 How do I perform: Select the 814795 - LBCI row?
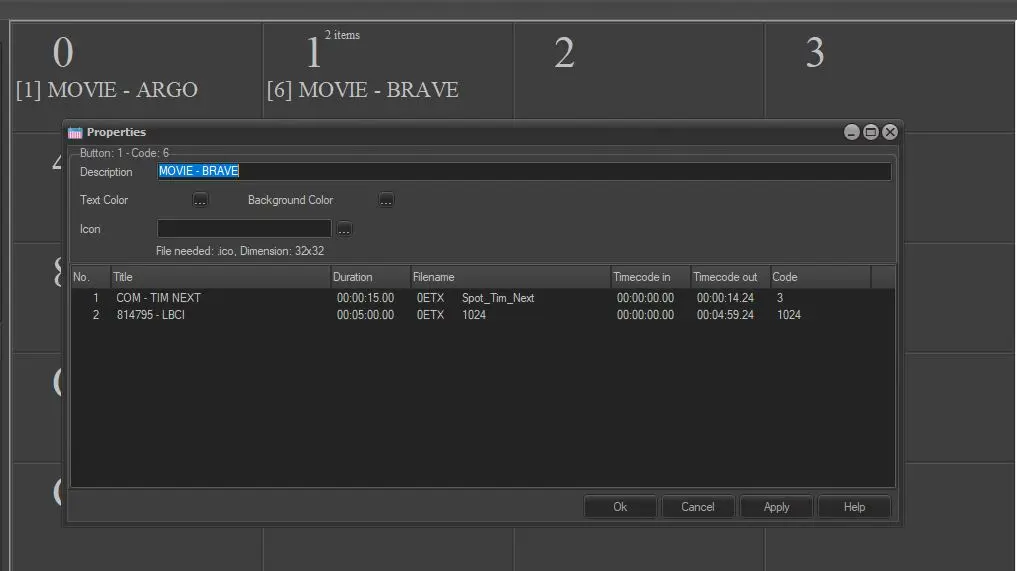point(151,315)
